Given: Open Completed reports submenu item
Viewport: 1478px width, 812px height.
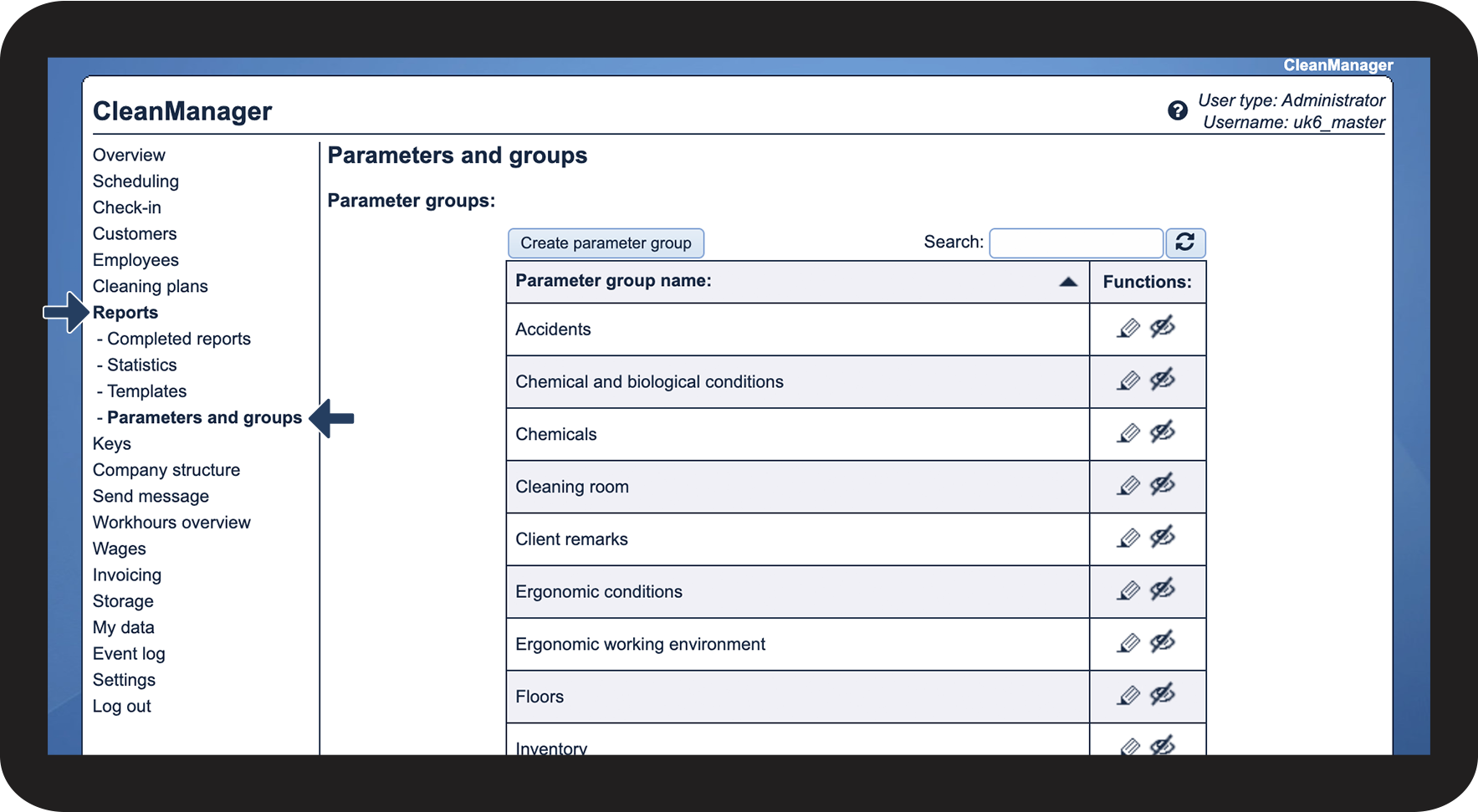Looking at the screenshot, I should 178,339.
